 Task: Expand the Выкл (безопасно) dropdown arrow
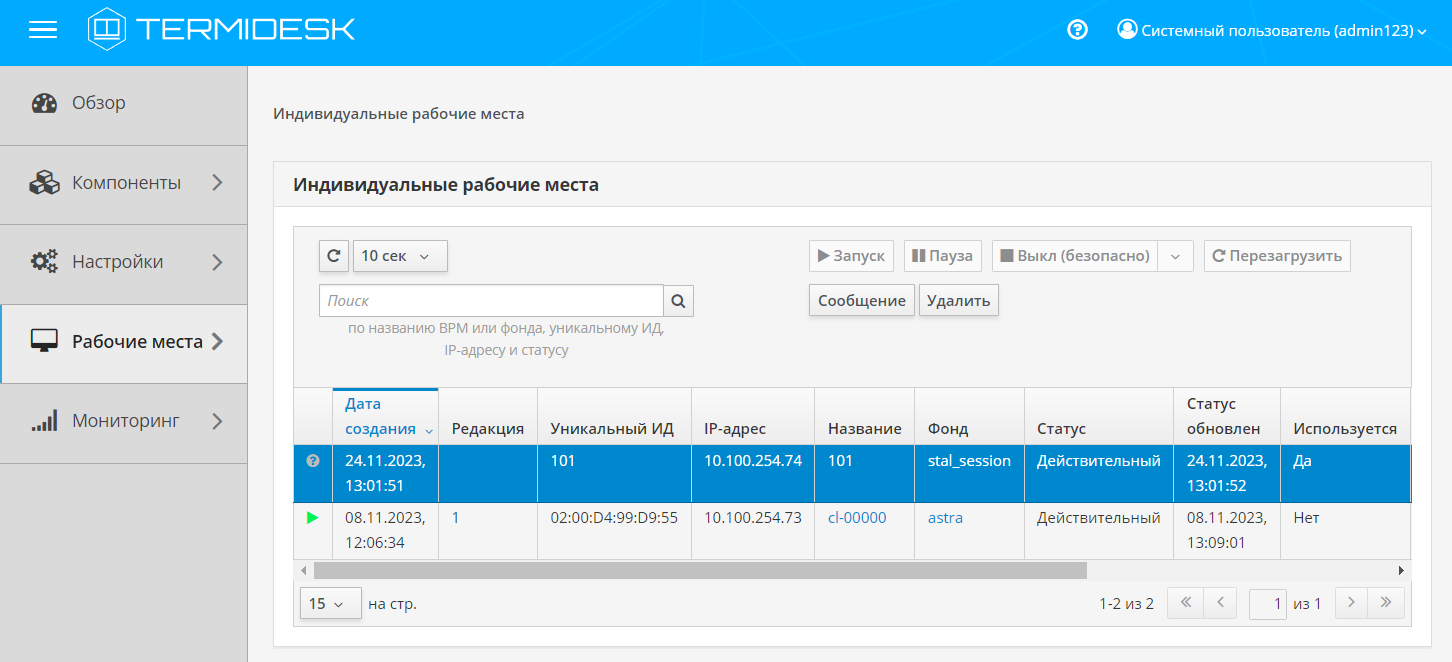(x=1175, y=256)
